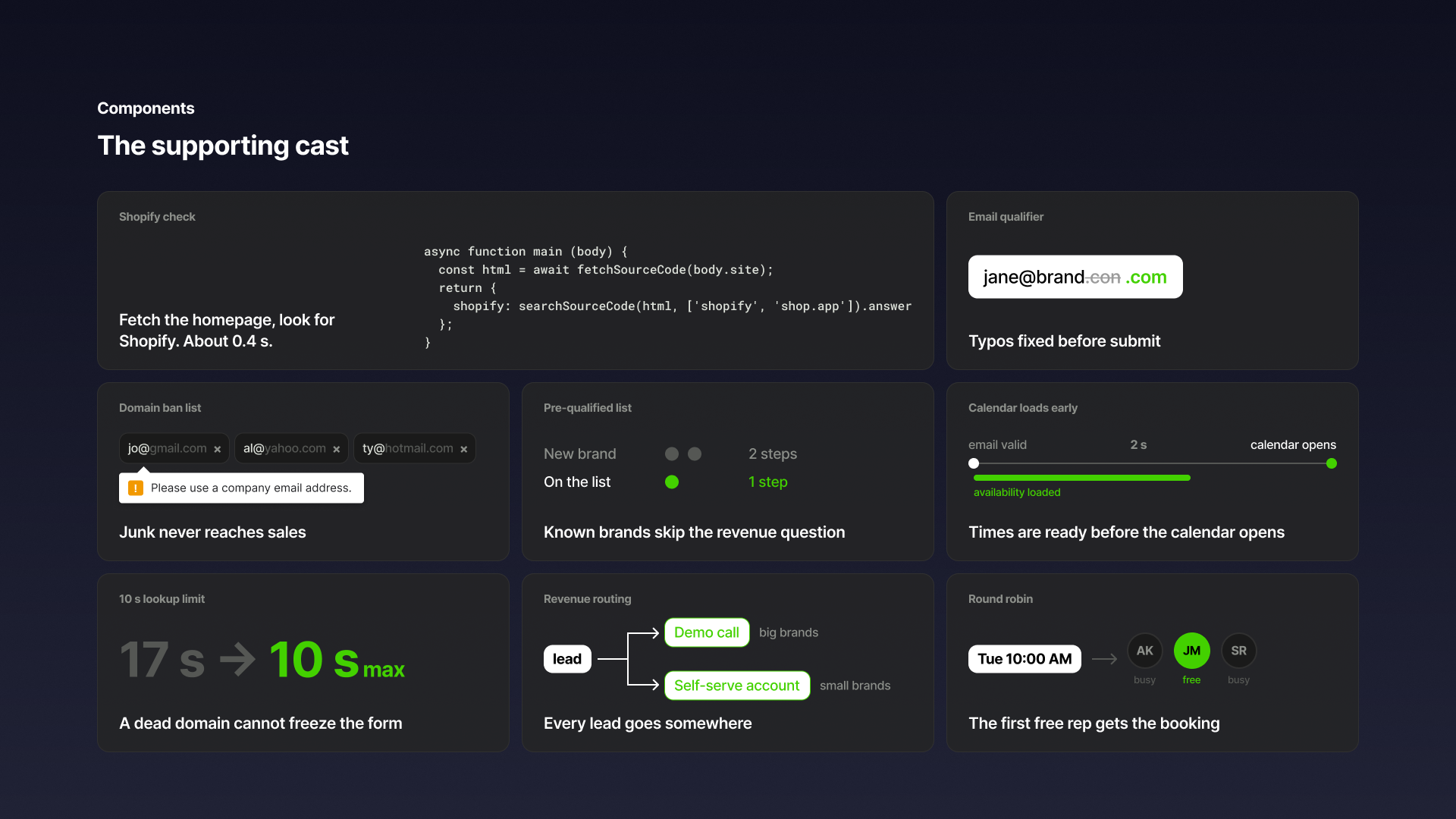Click the code line with fetchSourceCode
Viewport: 1456px width, 819px height.
(606, 270)
